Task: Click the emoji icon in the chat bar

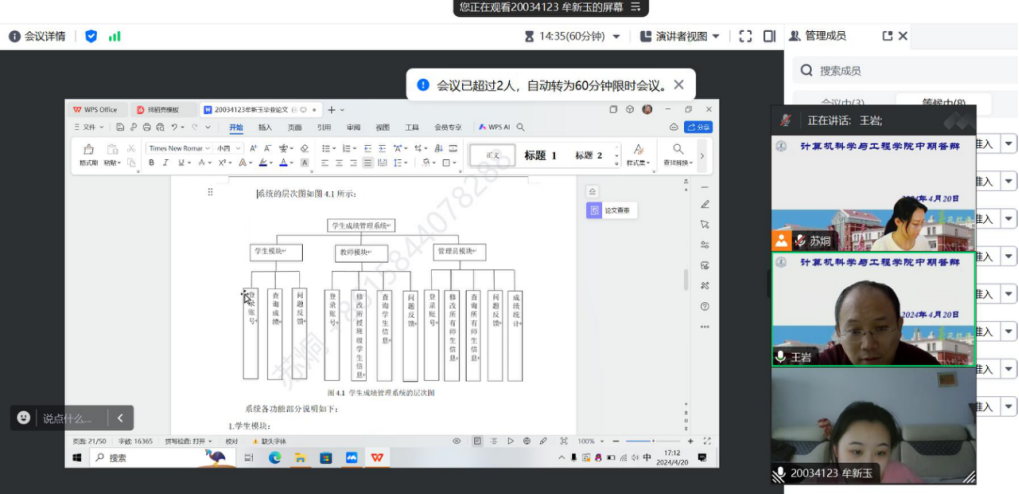Action: tap(23, 418)
